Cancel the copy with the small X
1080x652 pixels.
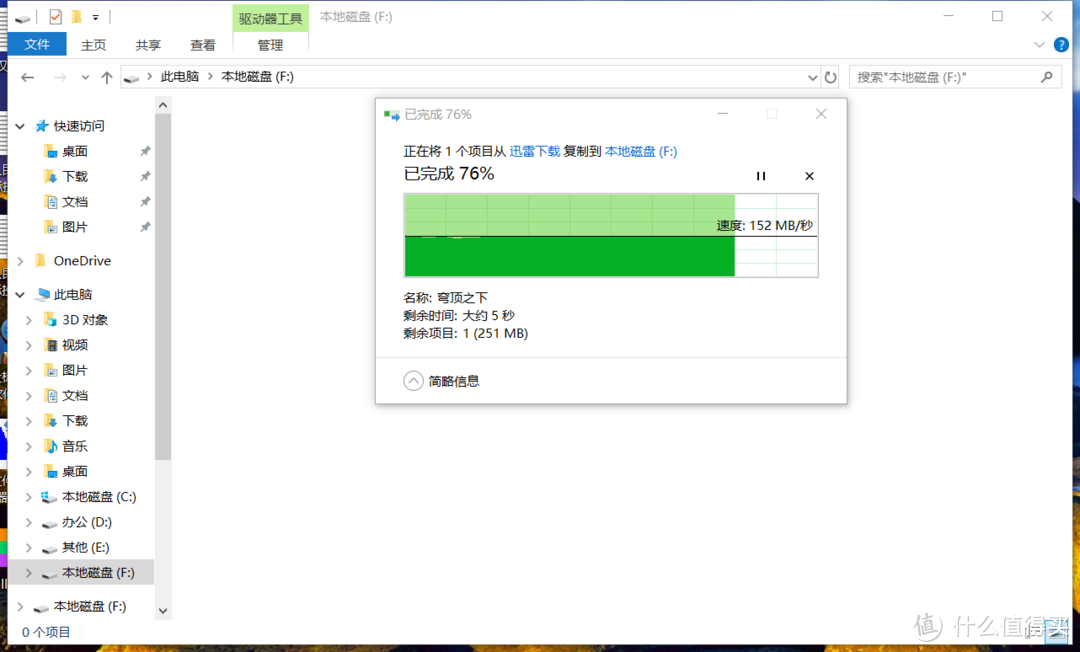point(809,176)
